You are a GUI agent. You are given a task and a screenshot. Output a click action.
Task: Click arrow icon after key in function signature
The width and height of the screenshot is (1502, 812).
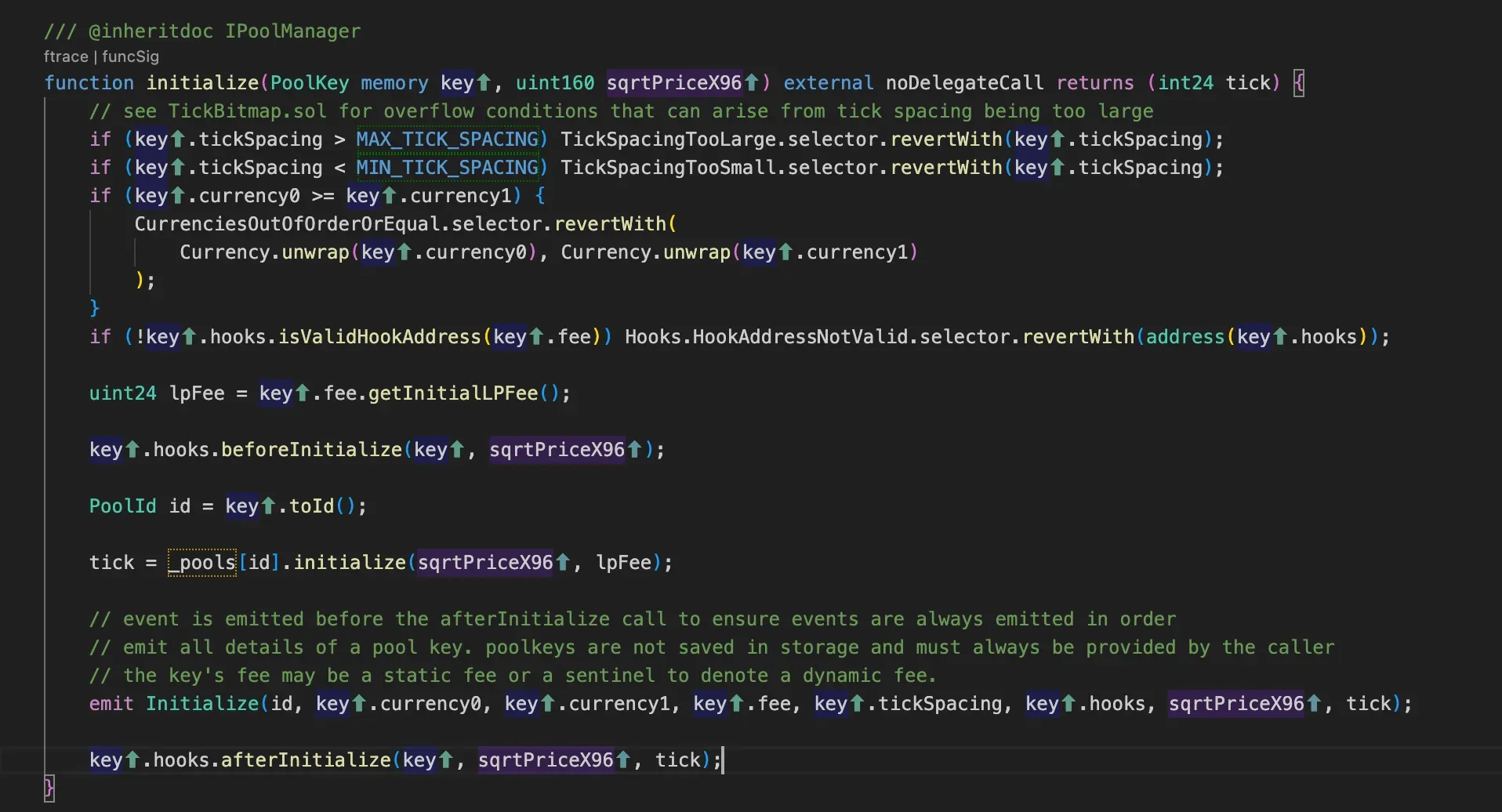484,82
